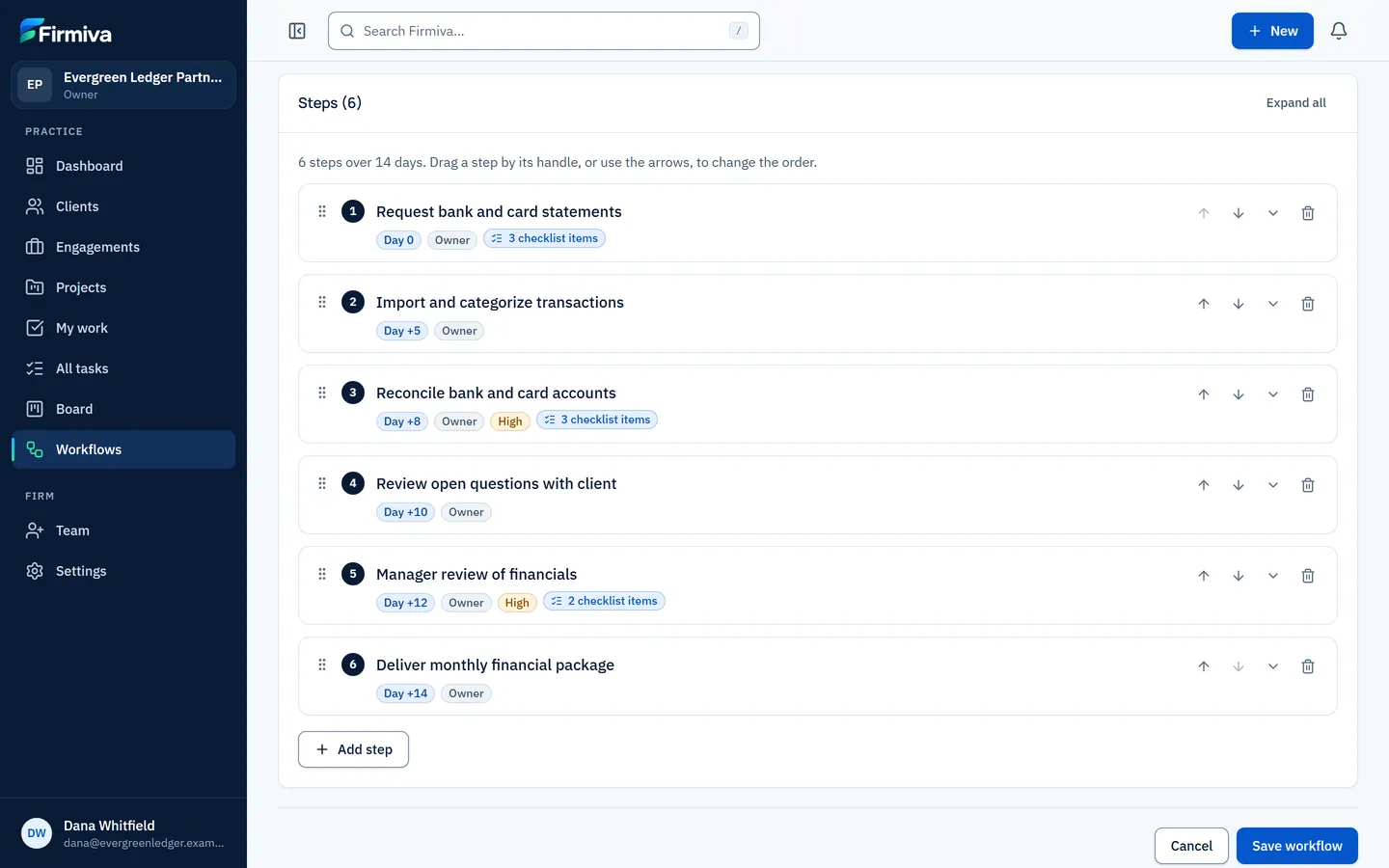The width and height of the screenshot is (1389, 868).
Task: Delete the Import and categorize transactions step
Action: pos(1308,304)
